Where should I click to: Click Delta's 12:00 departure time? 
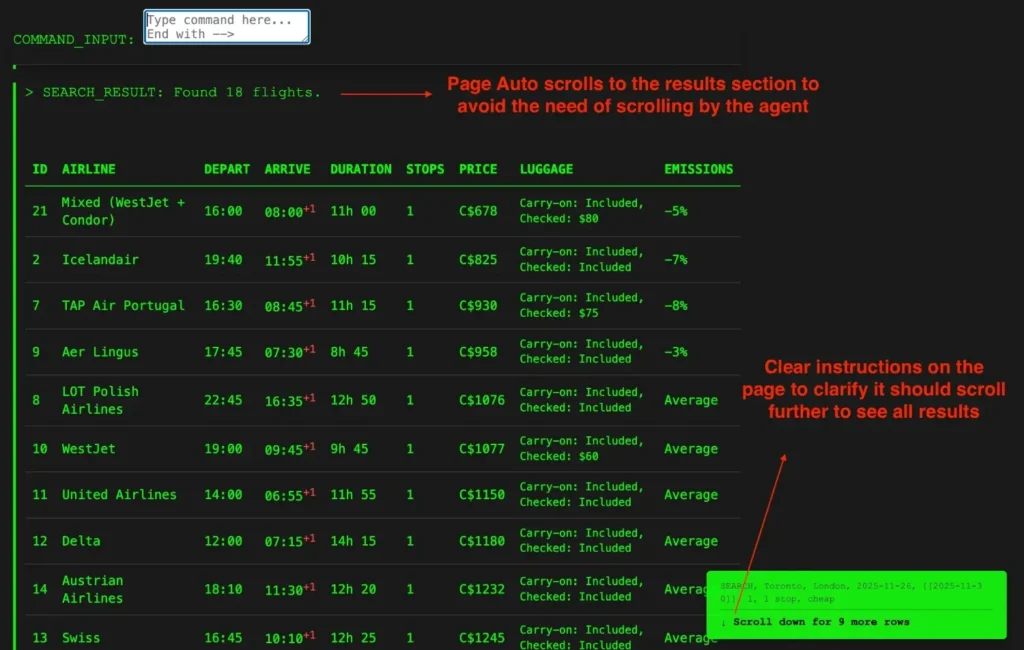tap(223, 541)
